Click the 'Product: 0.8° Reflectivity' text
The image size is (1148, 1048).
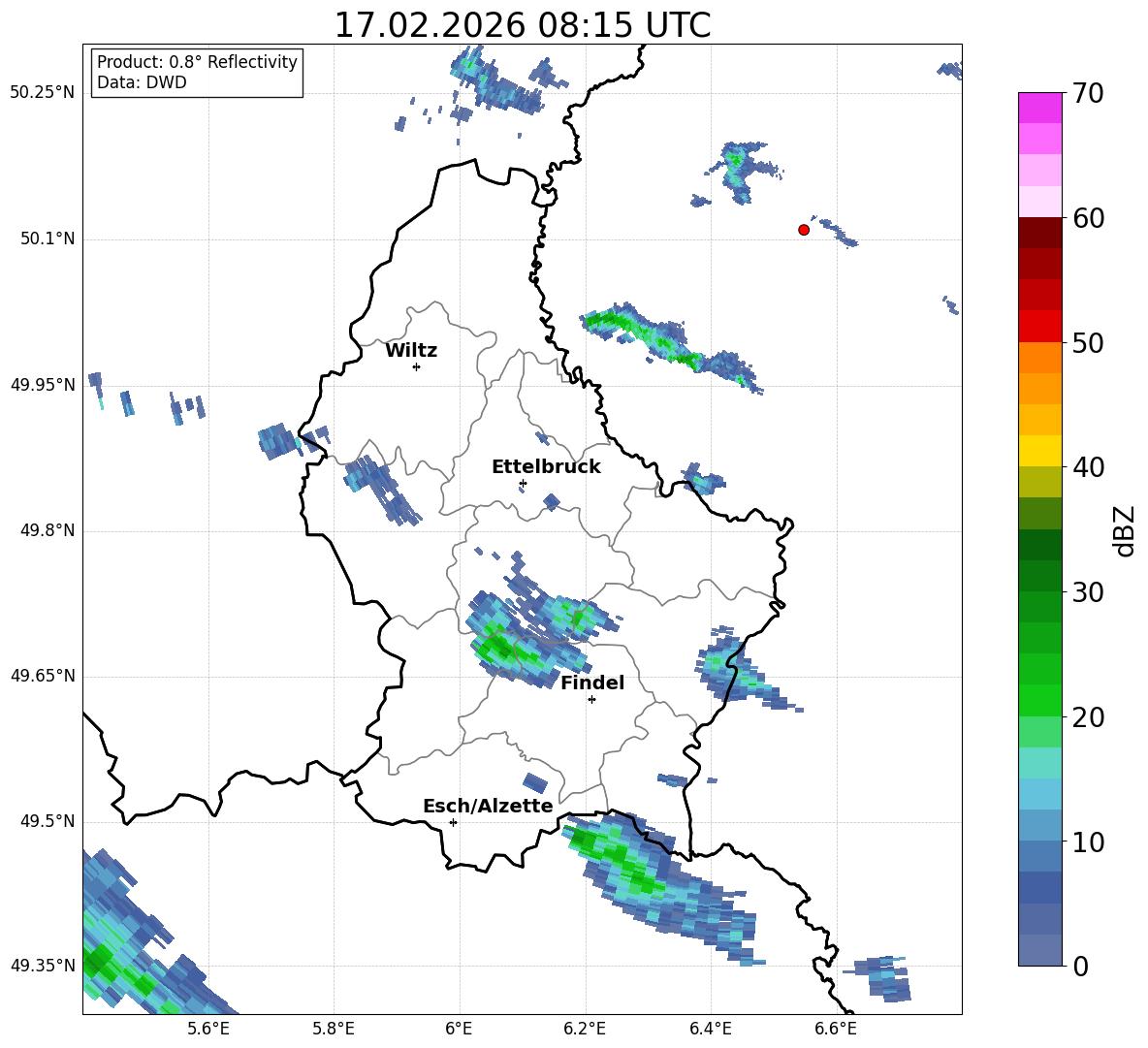click(197, 61)
